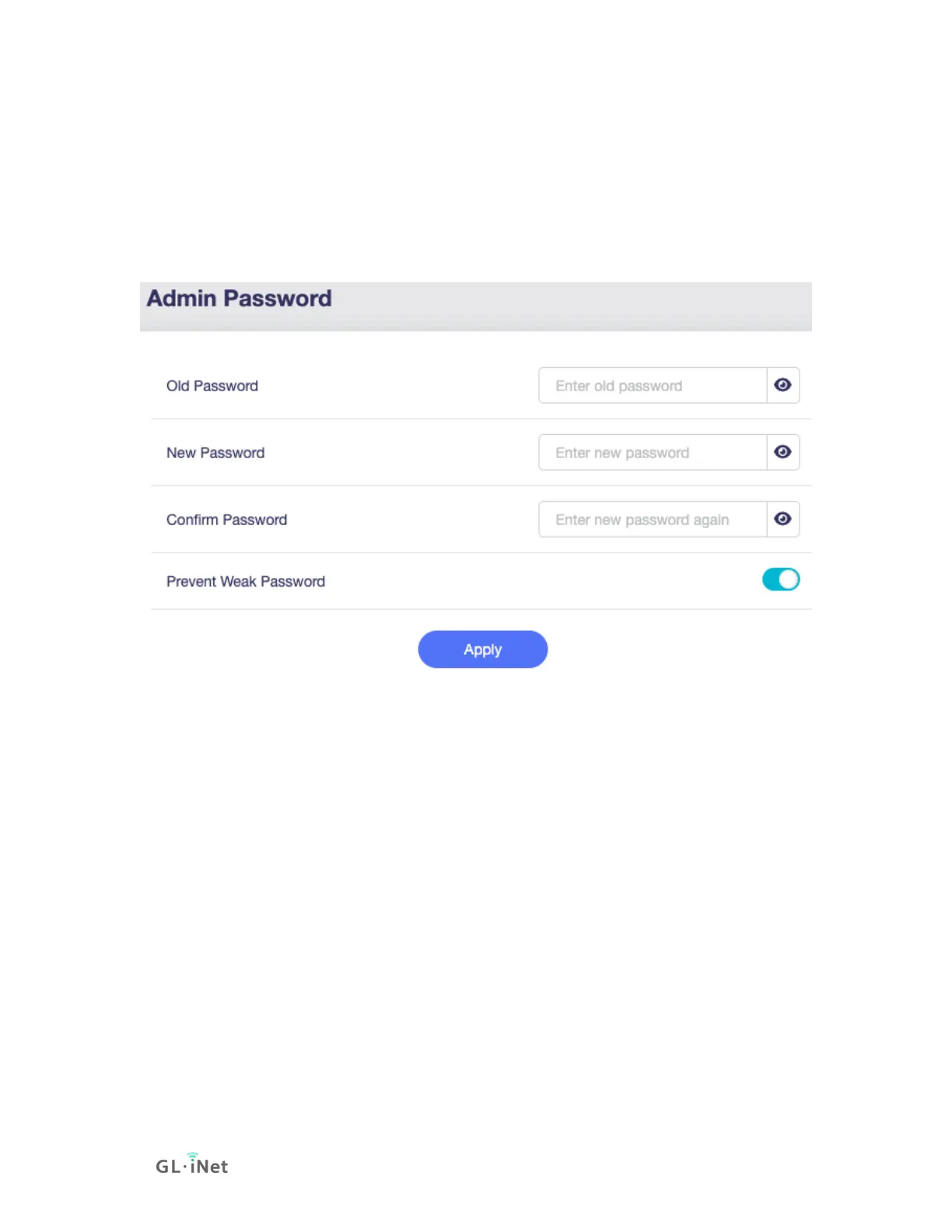
Task: Click the Apply button
Action: pyautogui.click(x=483, y=649)
